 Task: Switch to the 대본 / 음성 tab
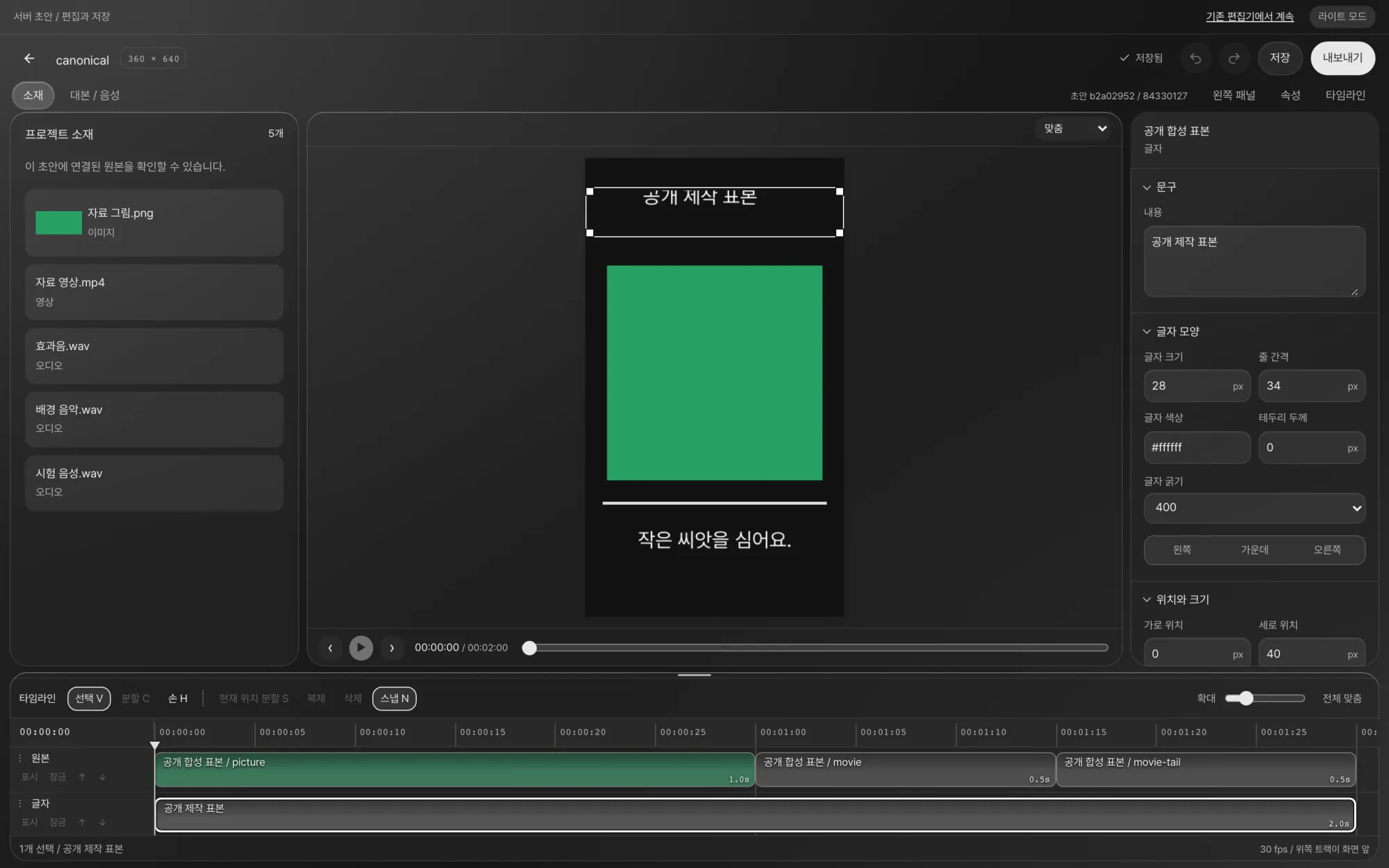94,96
